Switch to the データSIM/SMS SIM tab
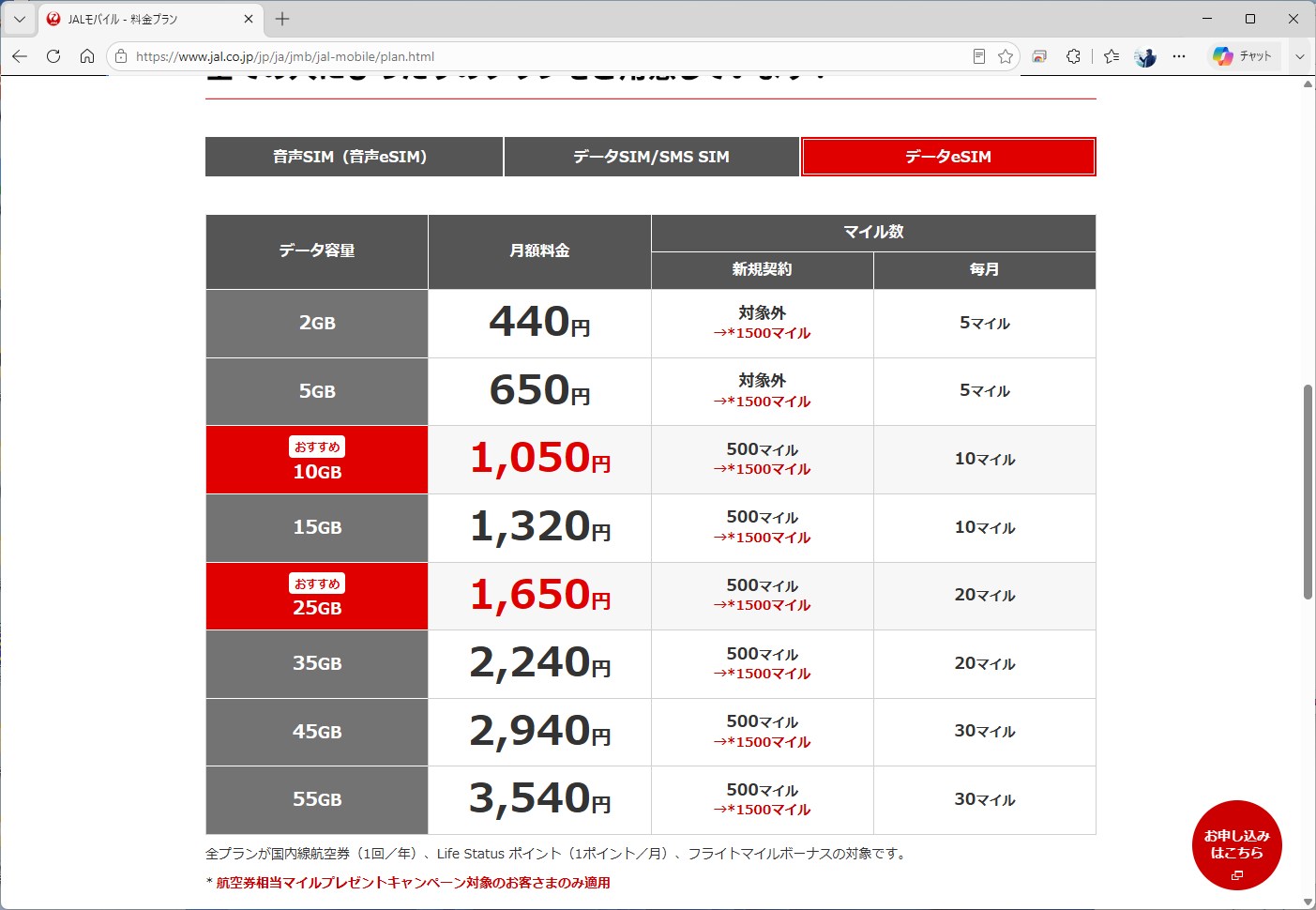The width and height of the screenshot is (1316, 910). coord(652,157)
